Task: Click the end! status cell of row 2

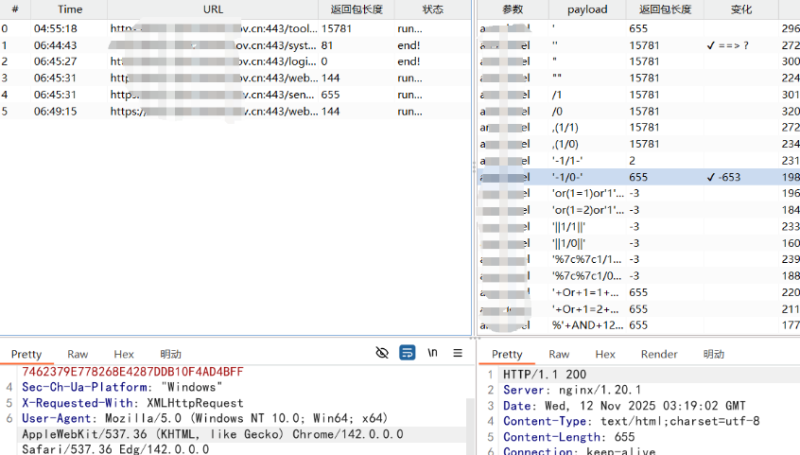Action: click(433, 62)
